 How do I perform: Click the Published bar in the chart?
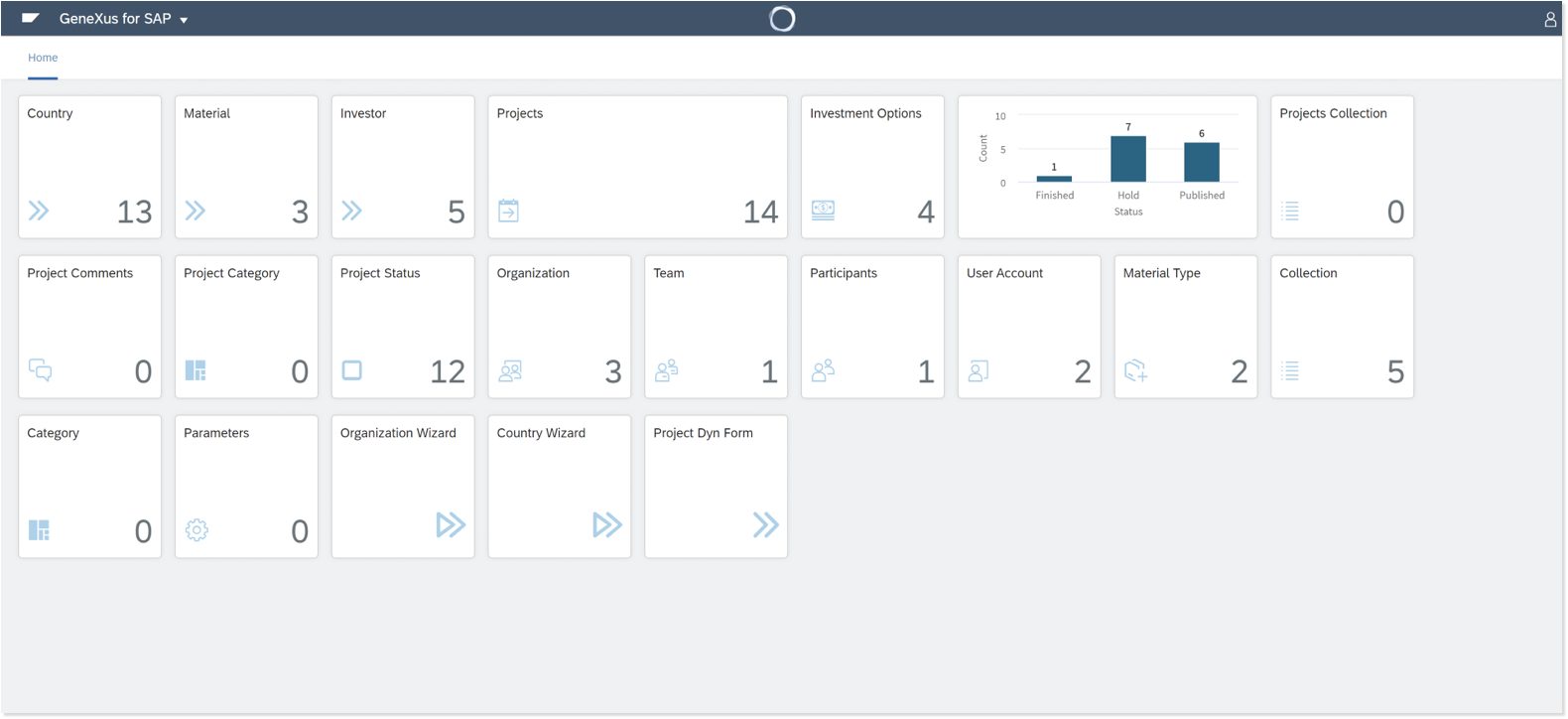pos(1201,162)
